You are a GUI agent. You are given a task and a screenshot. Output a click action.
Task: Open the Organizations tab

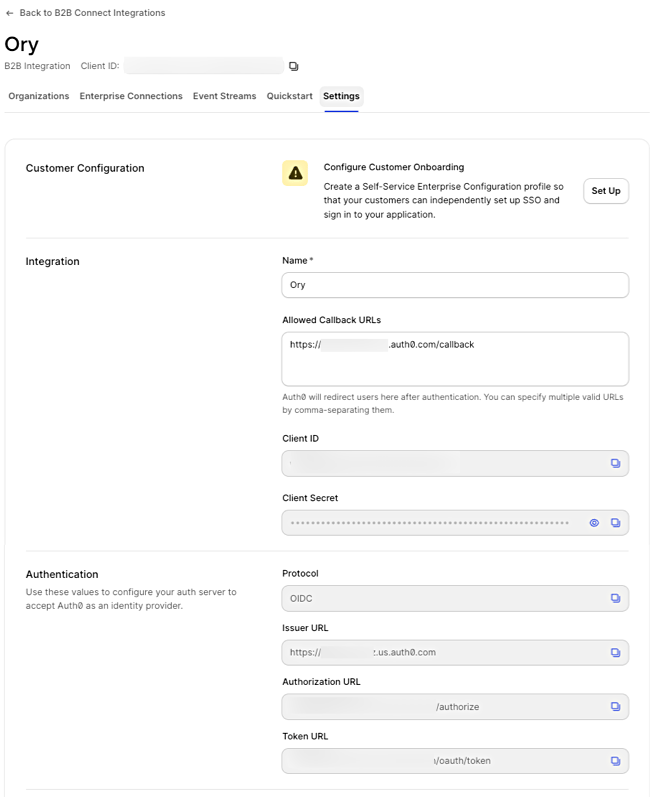pyautogui.click(x=39, y=96)
